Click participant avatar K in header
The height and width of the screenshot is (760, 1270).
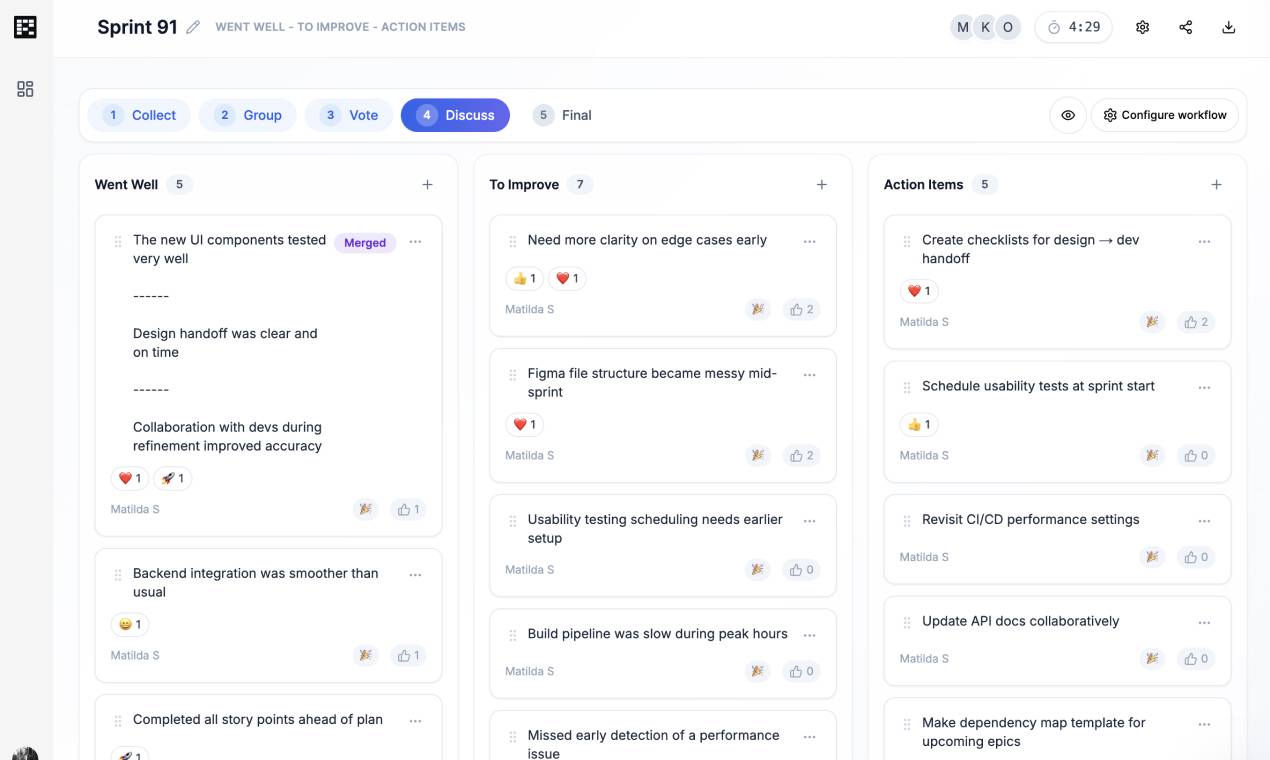(985, 28)
